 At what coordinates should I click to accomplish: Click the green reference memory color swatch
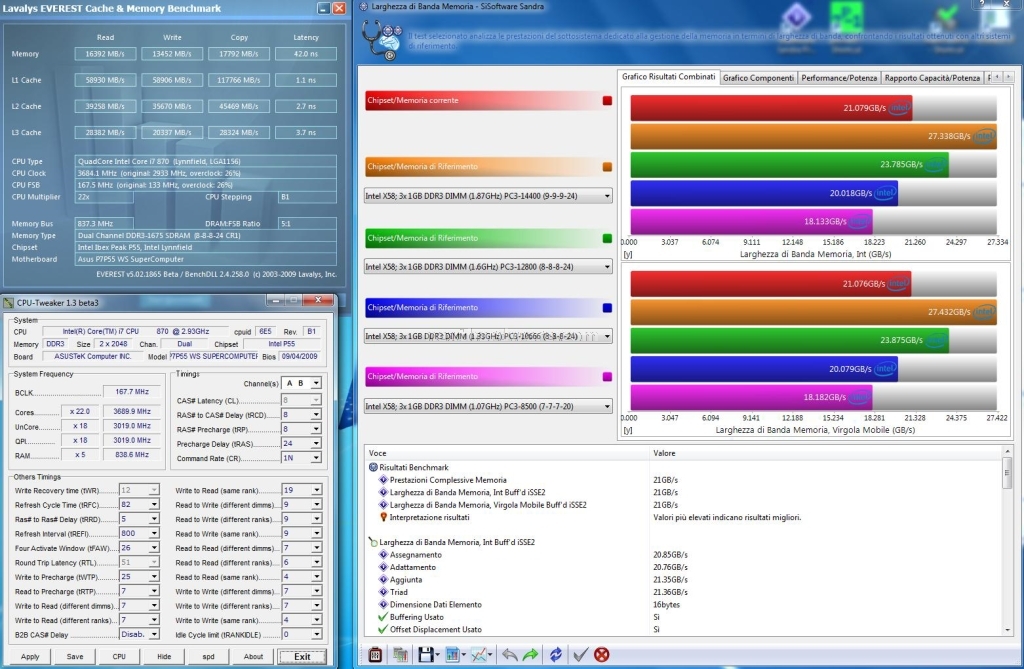click(x=607, y=238)
